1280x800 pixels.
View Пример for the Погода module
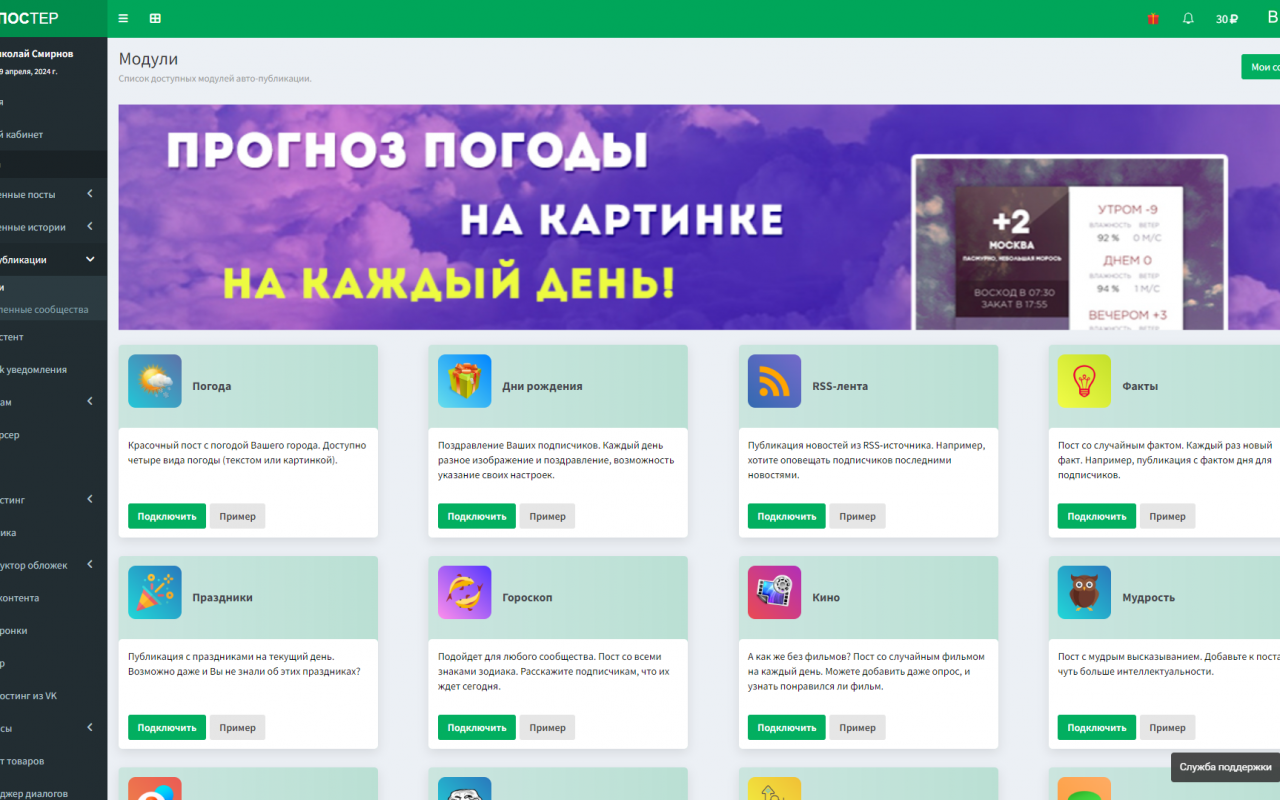[238, 516]
